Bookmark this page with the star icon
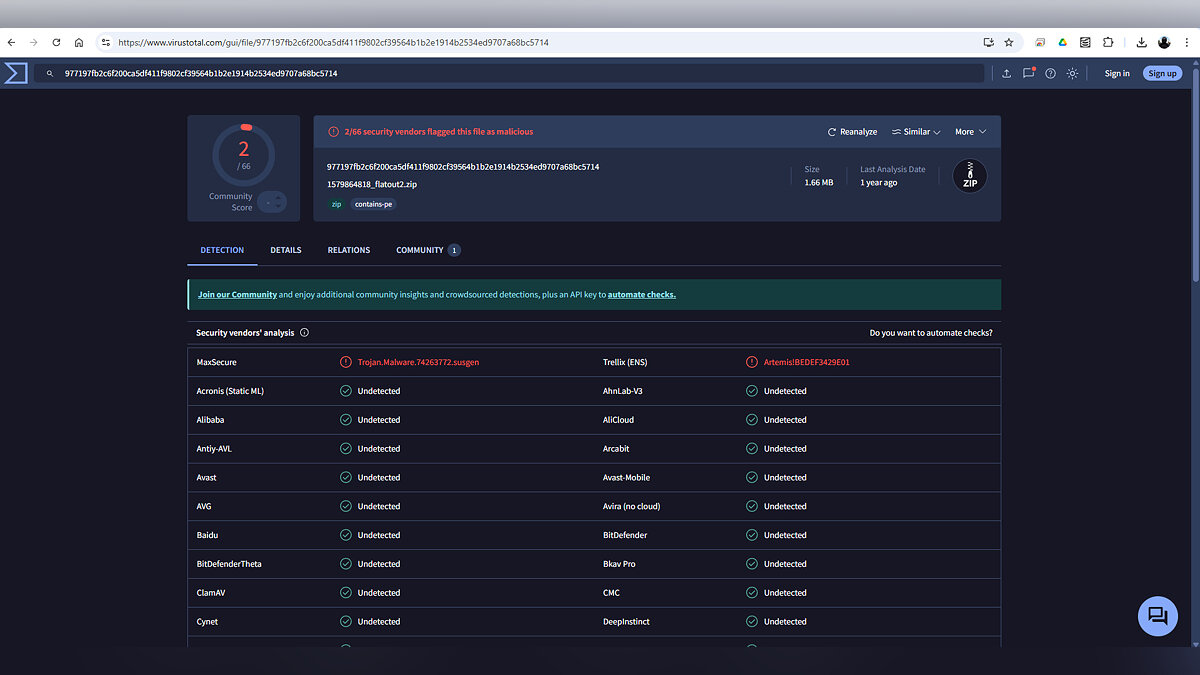The height and width of the screenshot is (675, 1200). pyautogui.click(x=1009, y=43)
